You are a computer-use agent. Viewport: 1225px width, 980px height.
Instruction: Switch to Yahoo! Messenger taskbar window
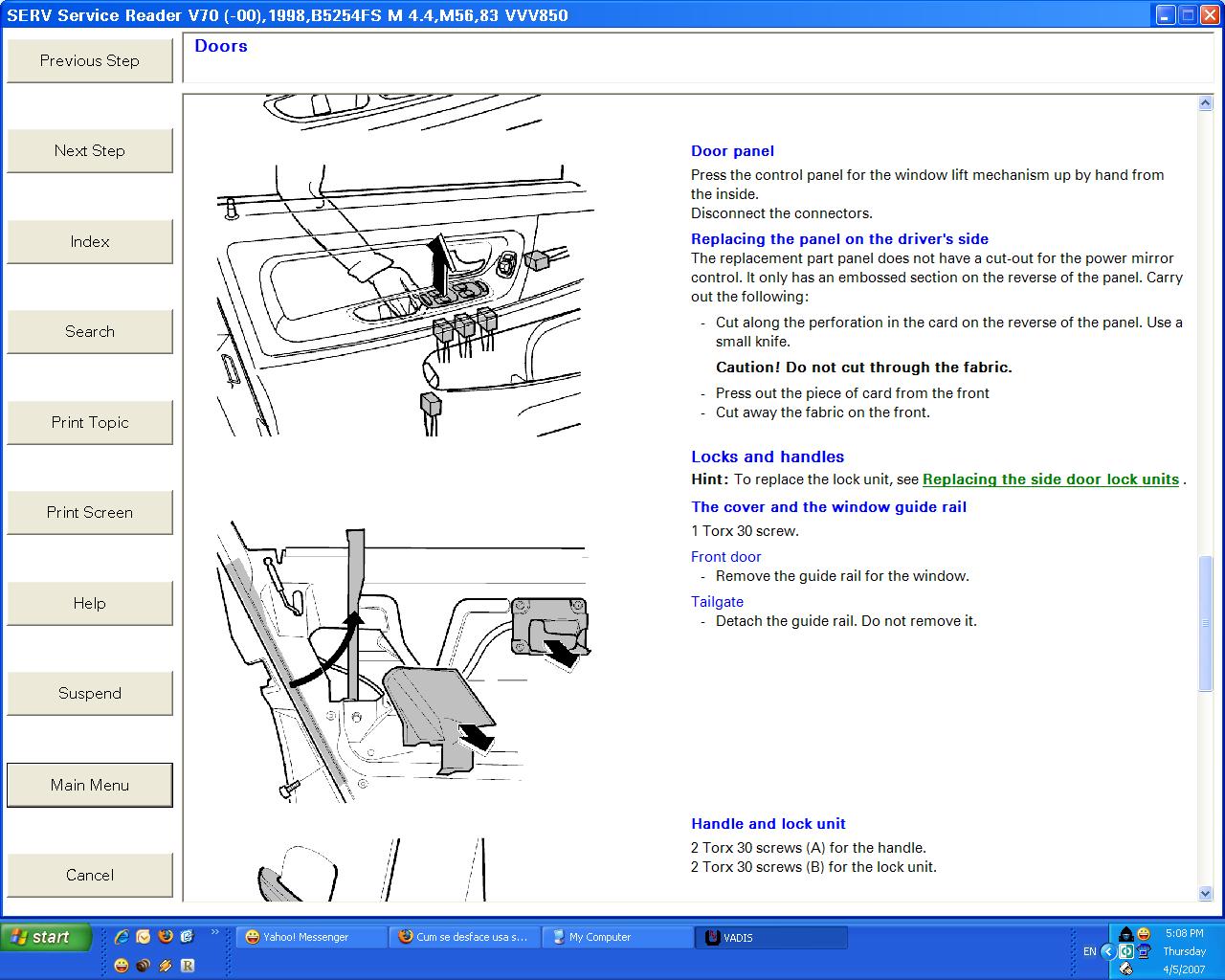click(x=311, y=937)
